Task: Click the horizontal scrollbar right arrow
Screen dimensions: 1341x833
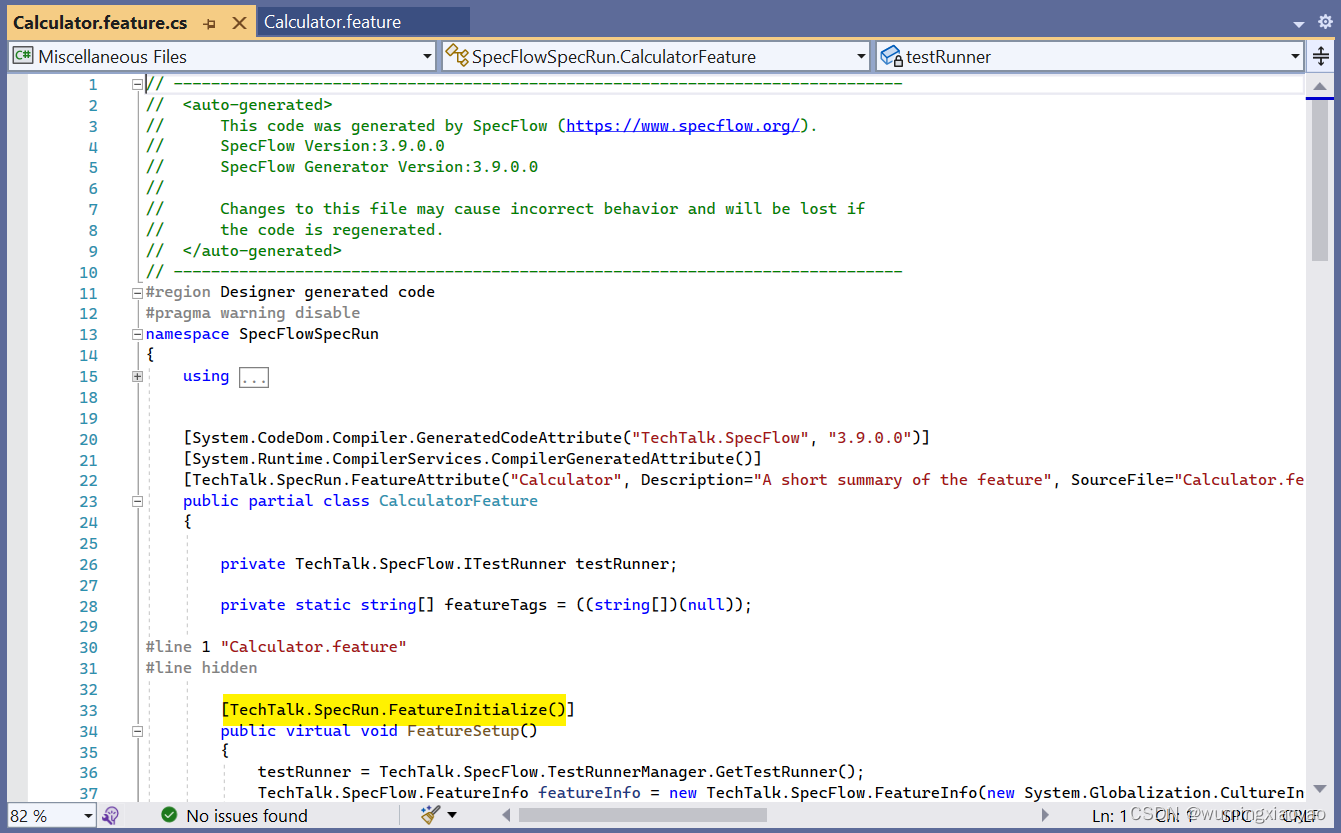Action: (1047, 816)
